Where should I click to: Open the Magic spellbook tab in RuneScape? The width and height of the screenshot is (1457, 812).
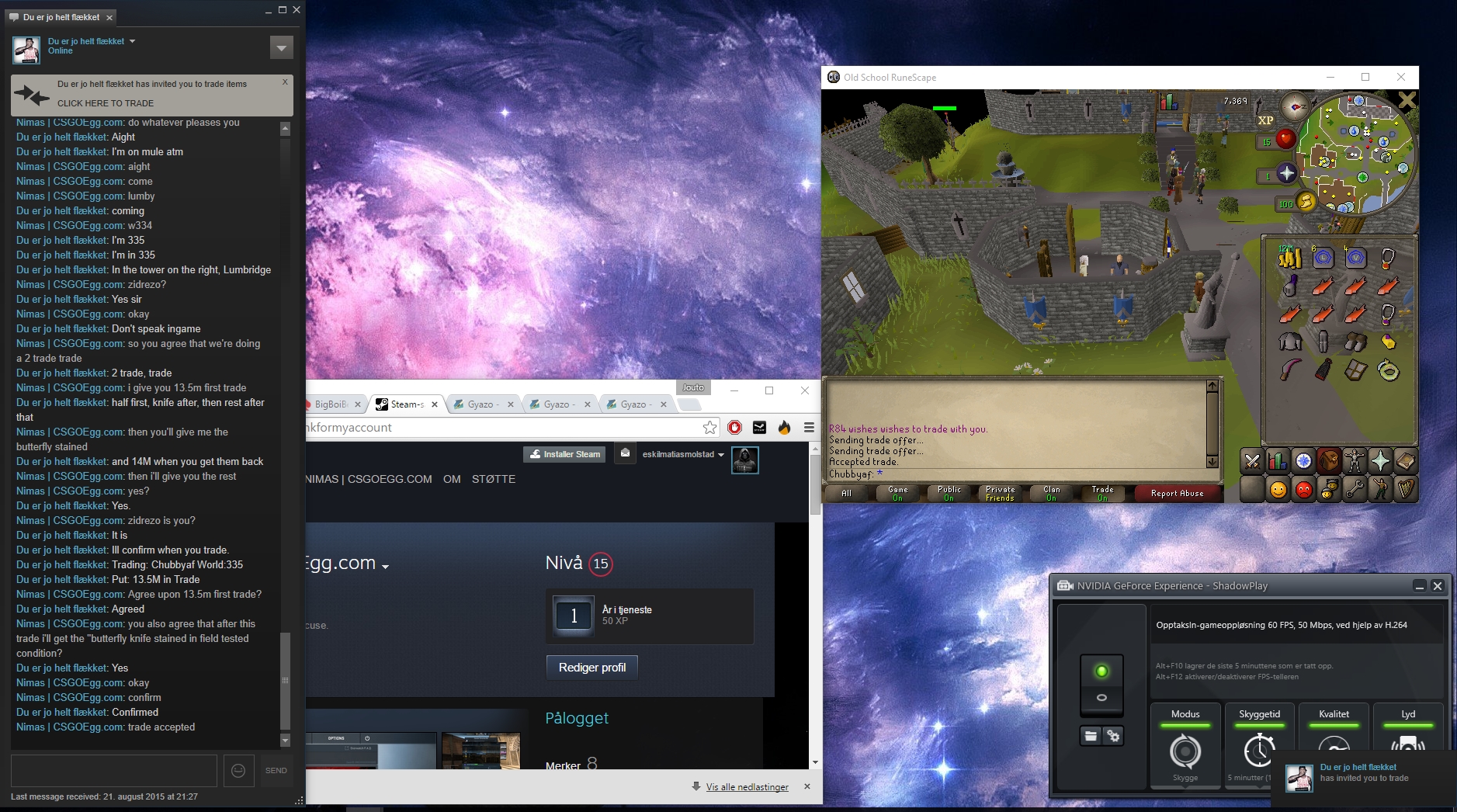point(1406,461)
